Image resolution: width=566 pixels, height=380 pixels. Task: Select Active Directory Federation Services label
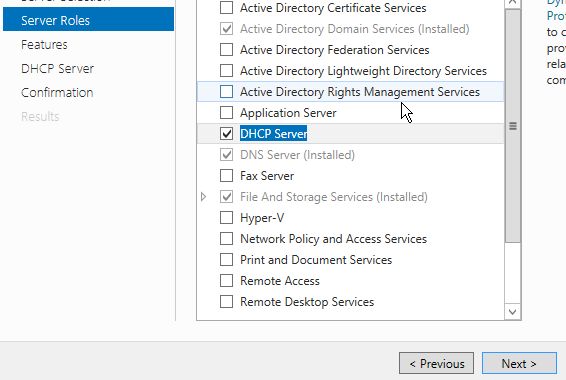click(x=334, y=50)
